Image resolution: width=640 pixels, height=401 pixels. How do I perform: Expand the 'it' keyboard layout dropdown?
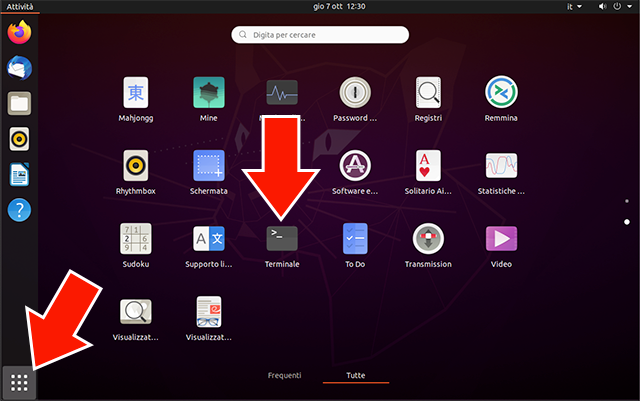574,6
